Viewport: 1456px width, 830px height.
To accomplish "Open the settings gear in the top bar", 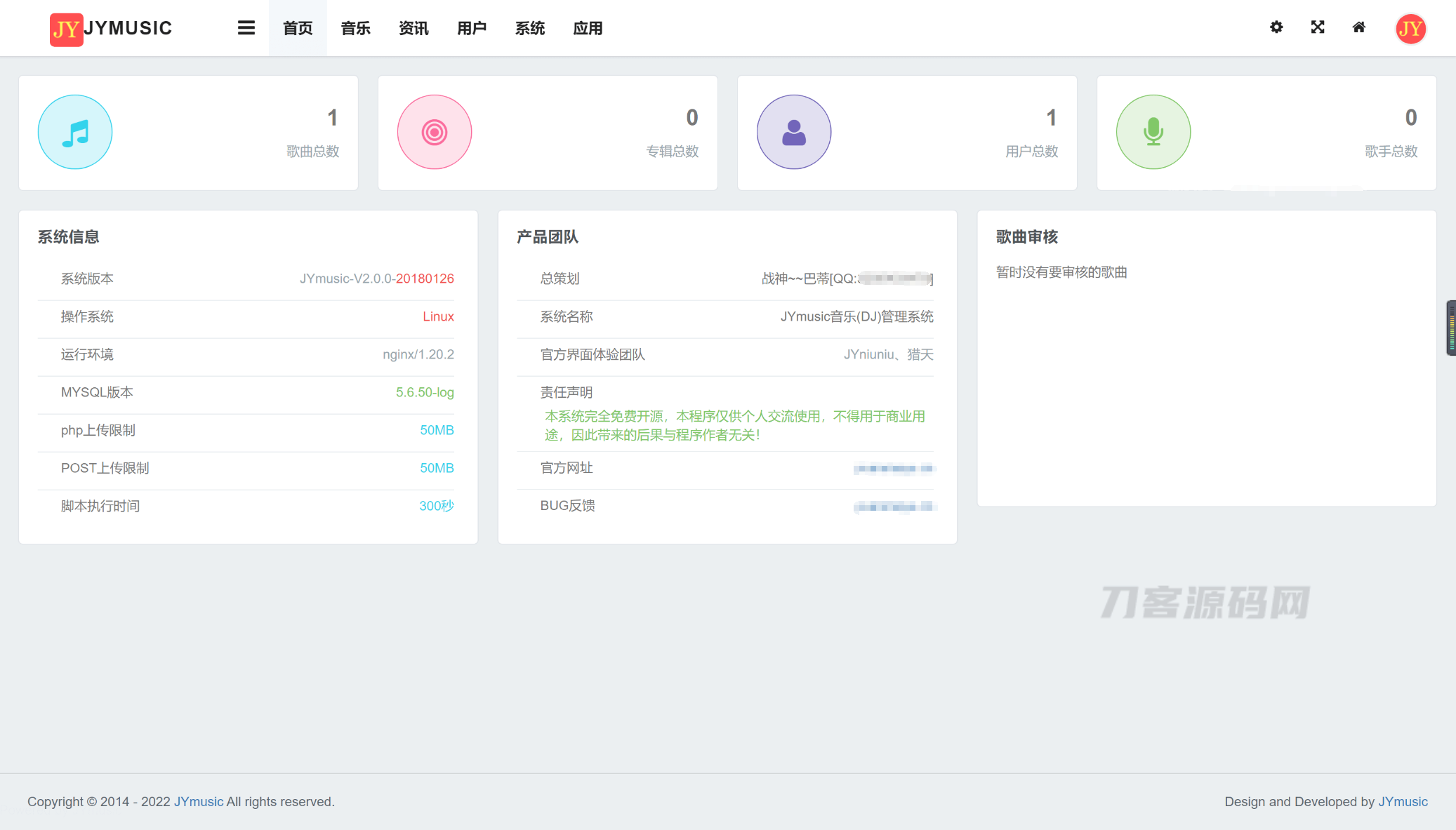I will [x=1276, y=27].
